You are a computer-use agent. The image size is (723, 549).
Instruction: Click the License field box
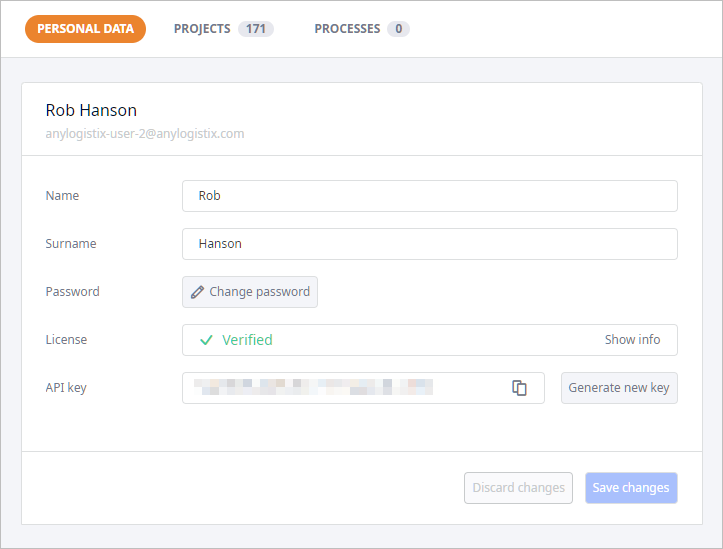430,340
